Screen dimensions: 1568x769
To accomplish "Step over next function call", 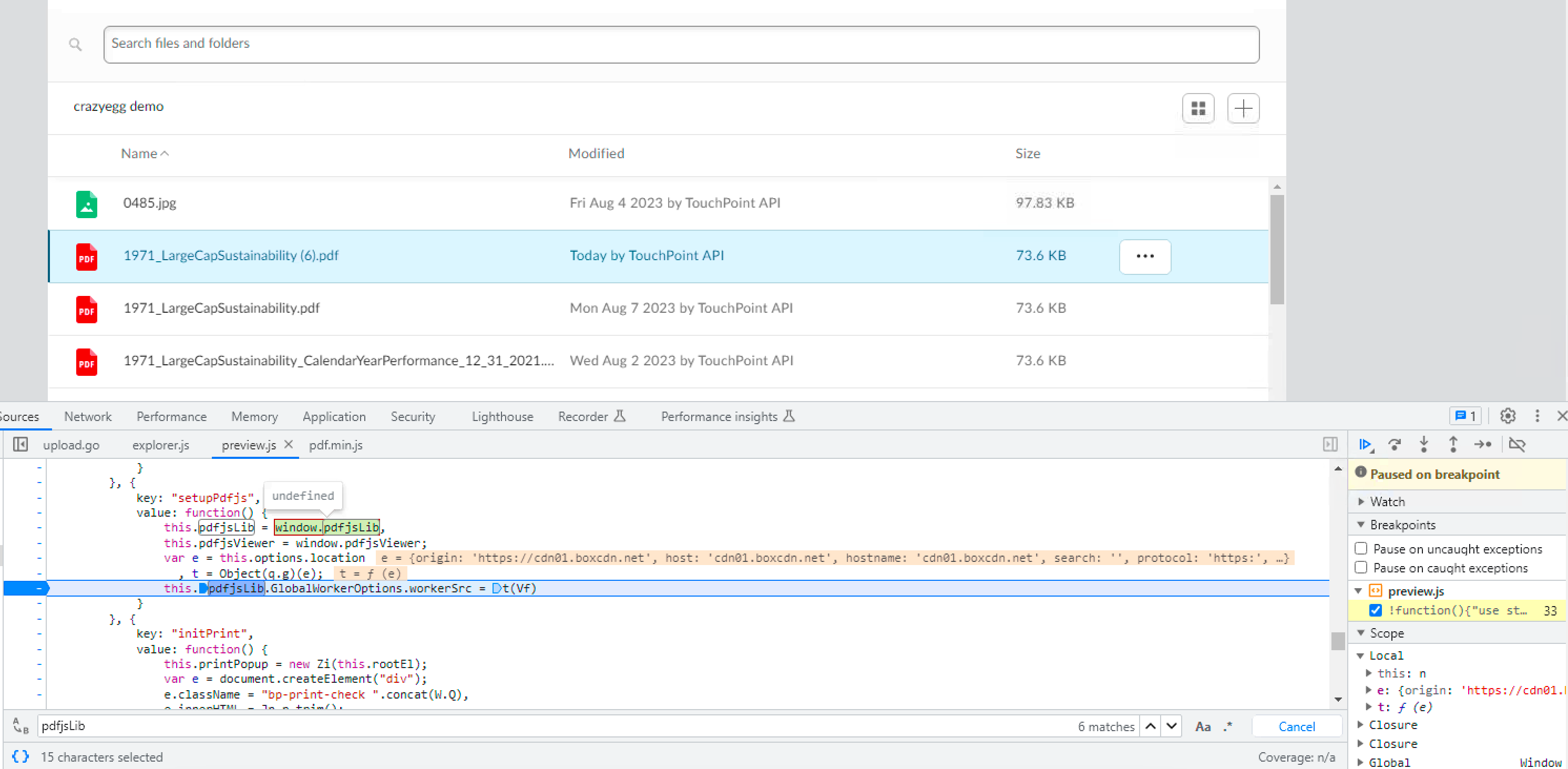I will tap(1395, 445).
